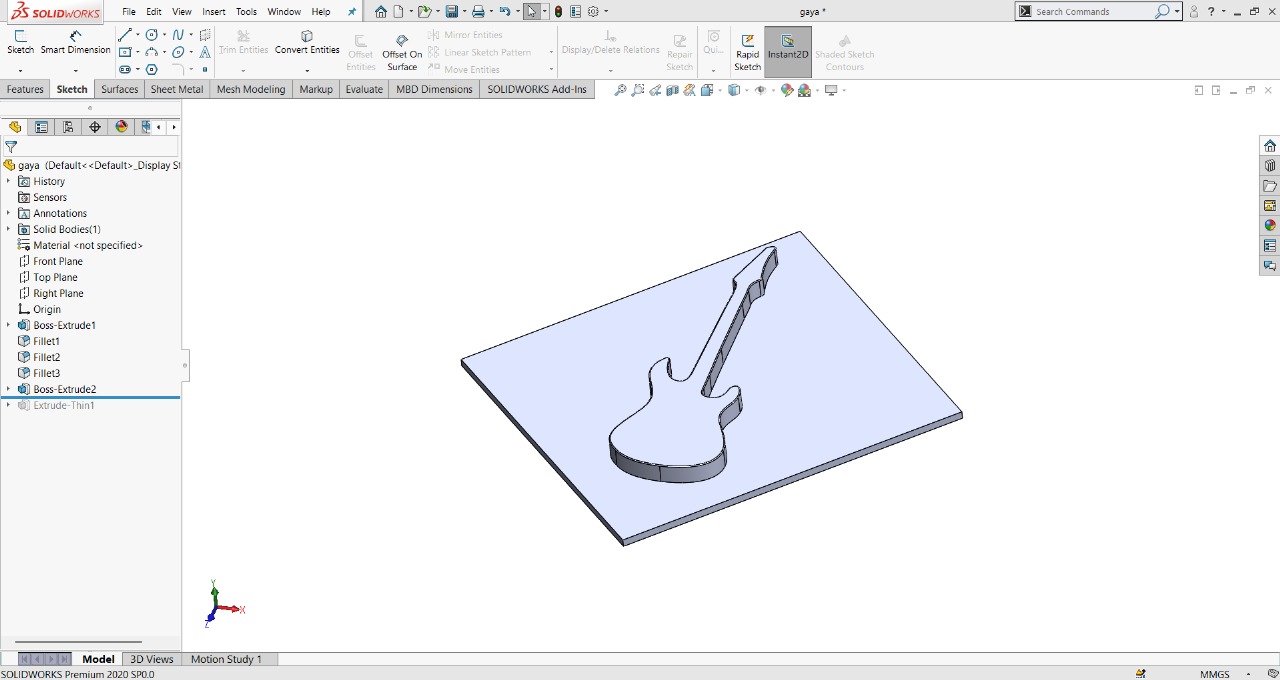
Task: Select the Ellipse sketch tool
Action: point(178,52)
